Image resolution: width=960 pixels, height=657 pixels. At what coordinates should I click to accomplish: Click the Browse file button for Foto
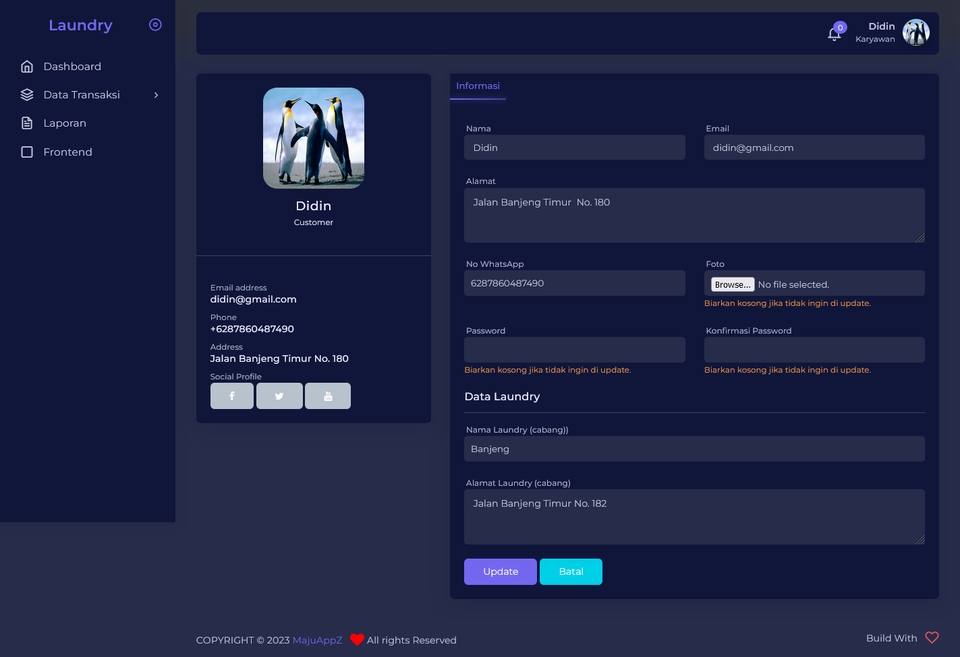[x=732, y=285]
